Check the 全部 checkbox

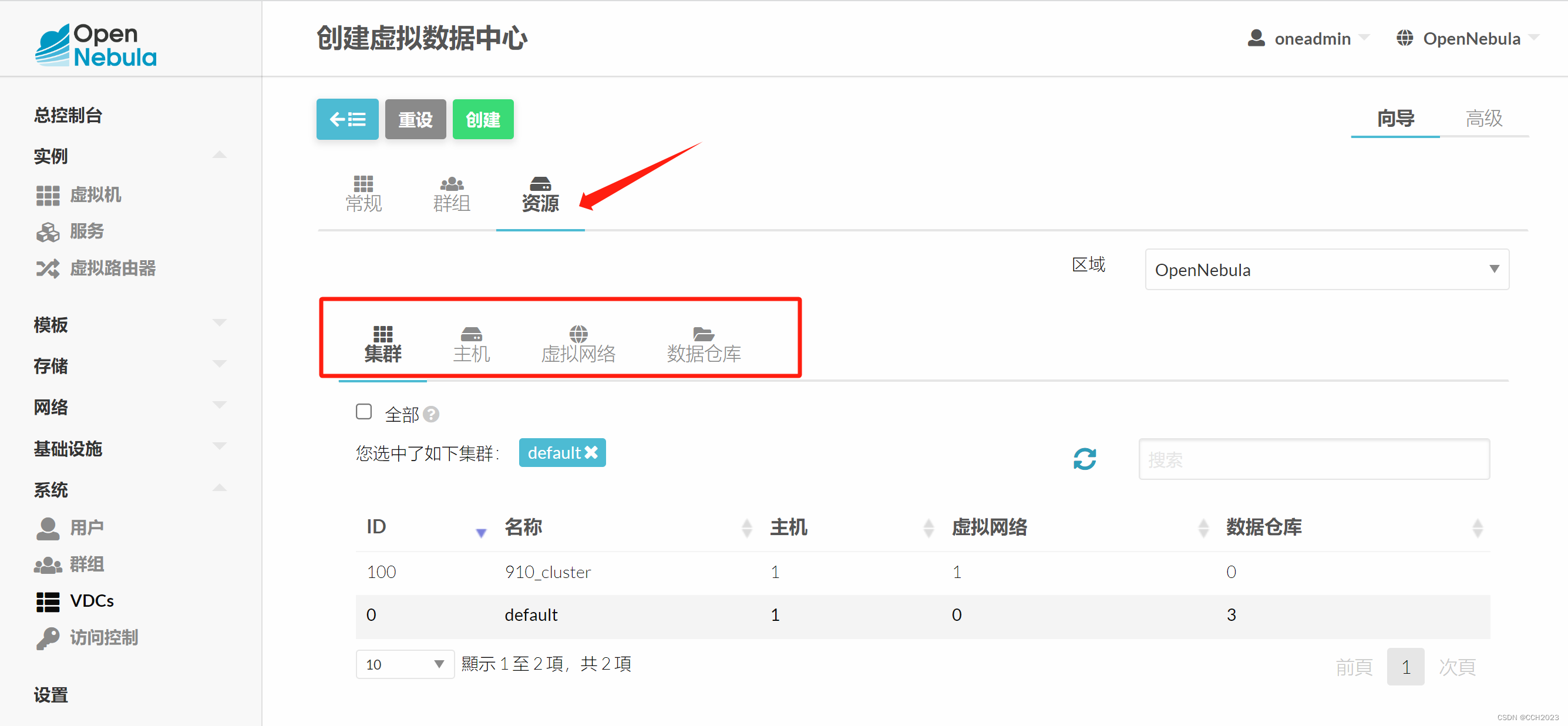[364, 412]
